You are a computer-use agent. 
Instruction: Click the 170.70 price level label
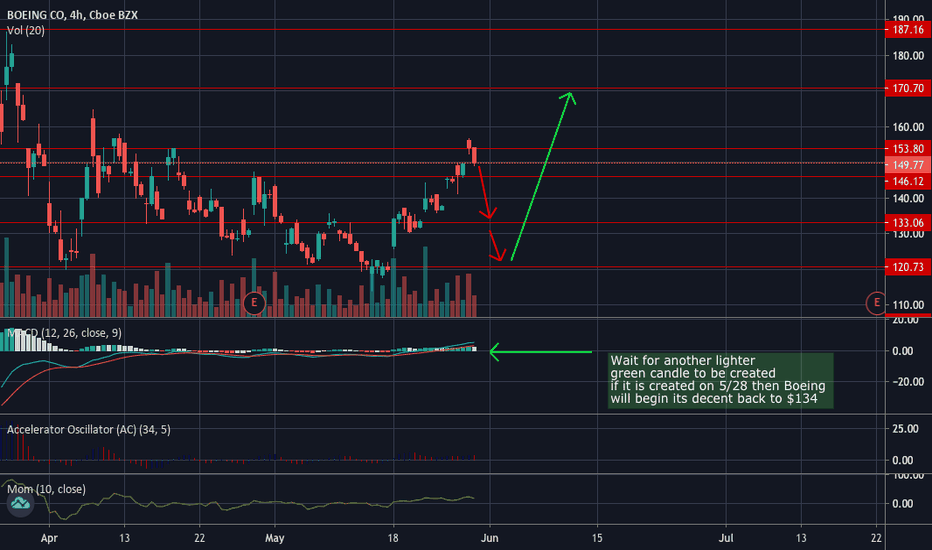click(x=908, y=89)
